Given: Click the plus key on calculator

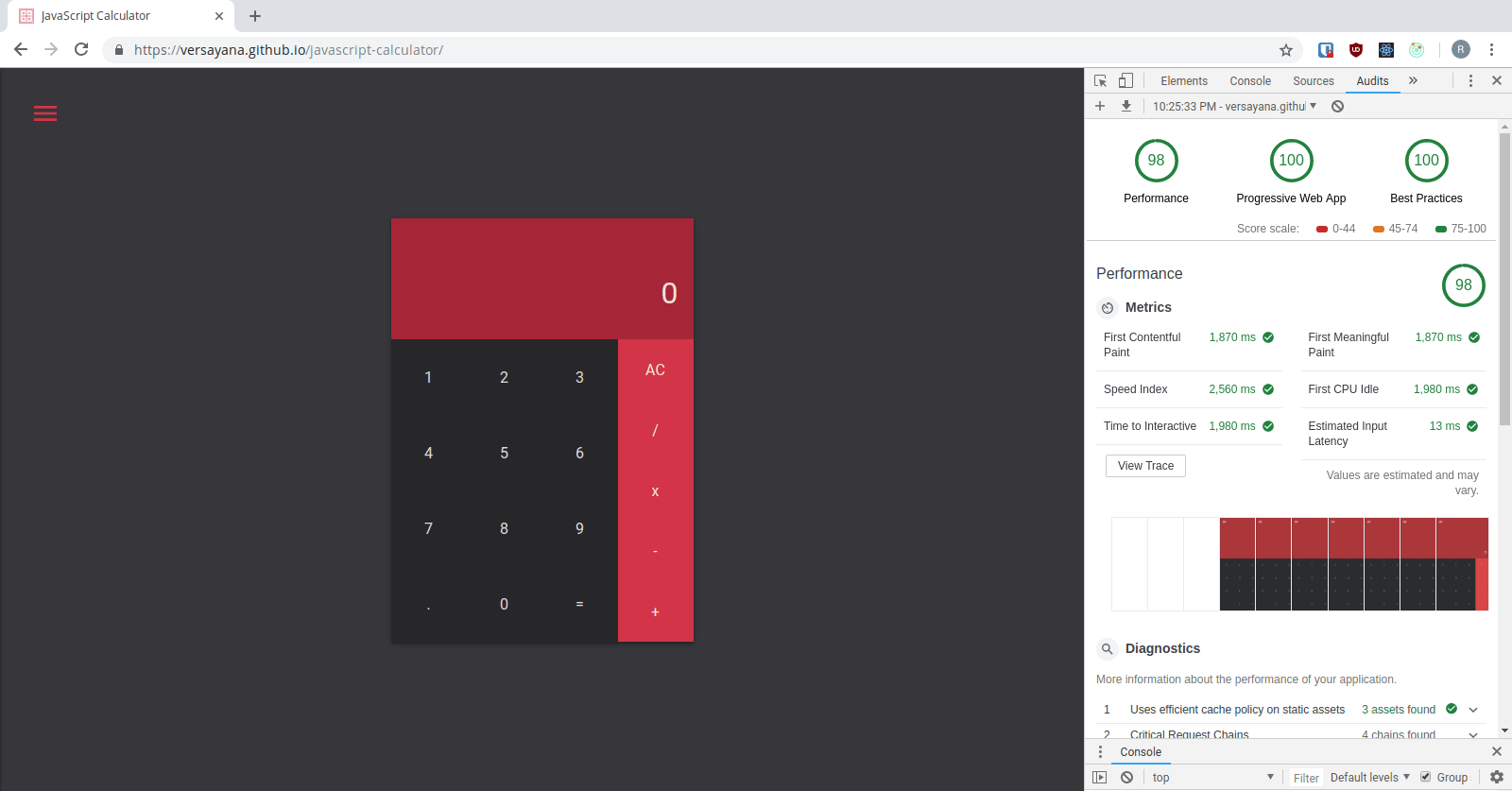Looking at the screenshot, I should (x=655, y=612).
